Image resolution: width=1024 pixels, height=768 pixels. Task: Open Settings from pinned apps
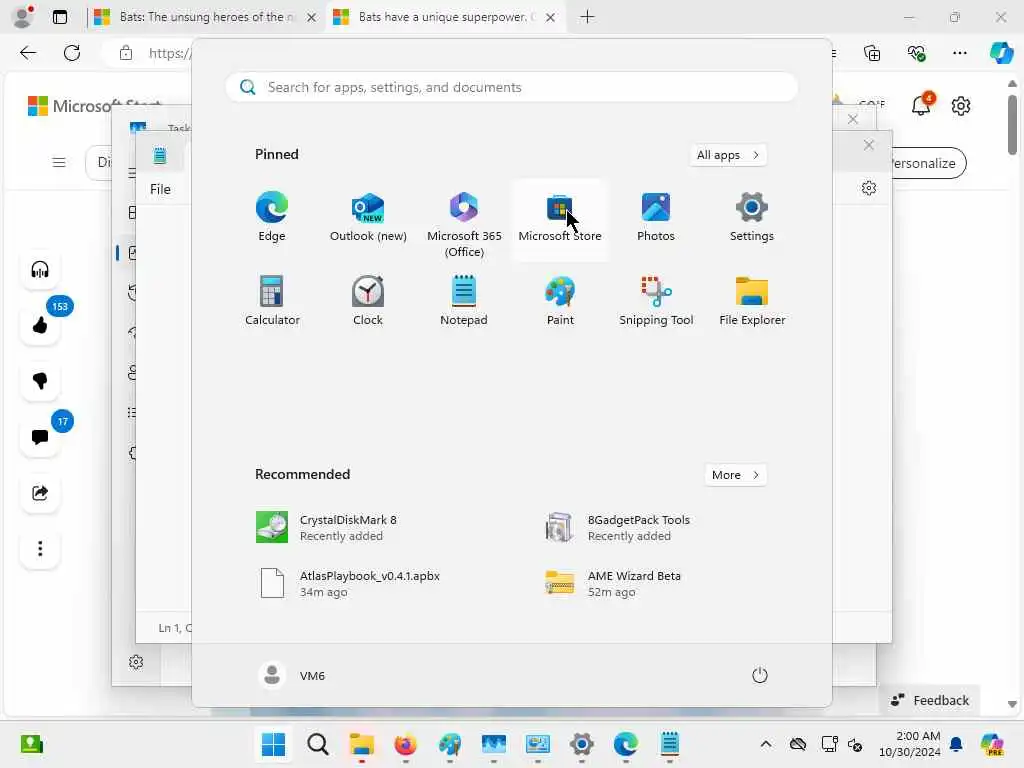752,218
